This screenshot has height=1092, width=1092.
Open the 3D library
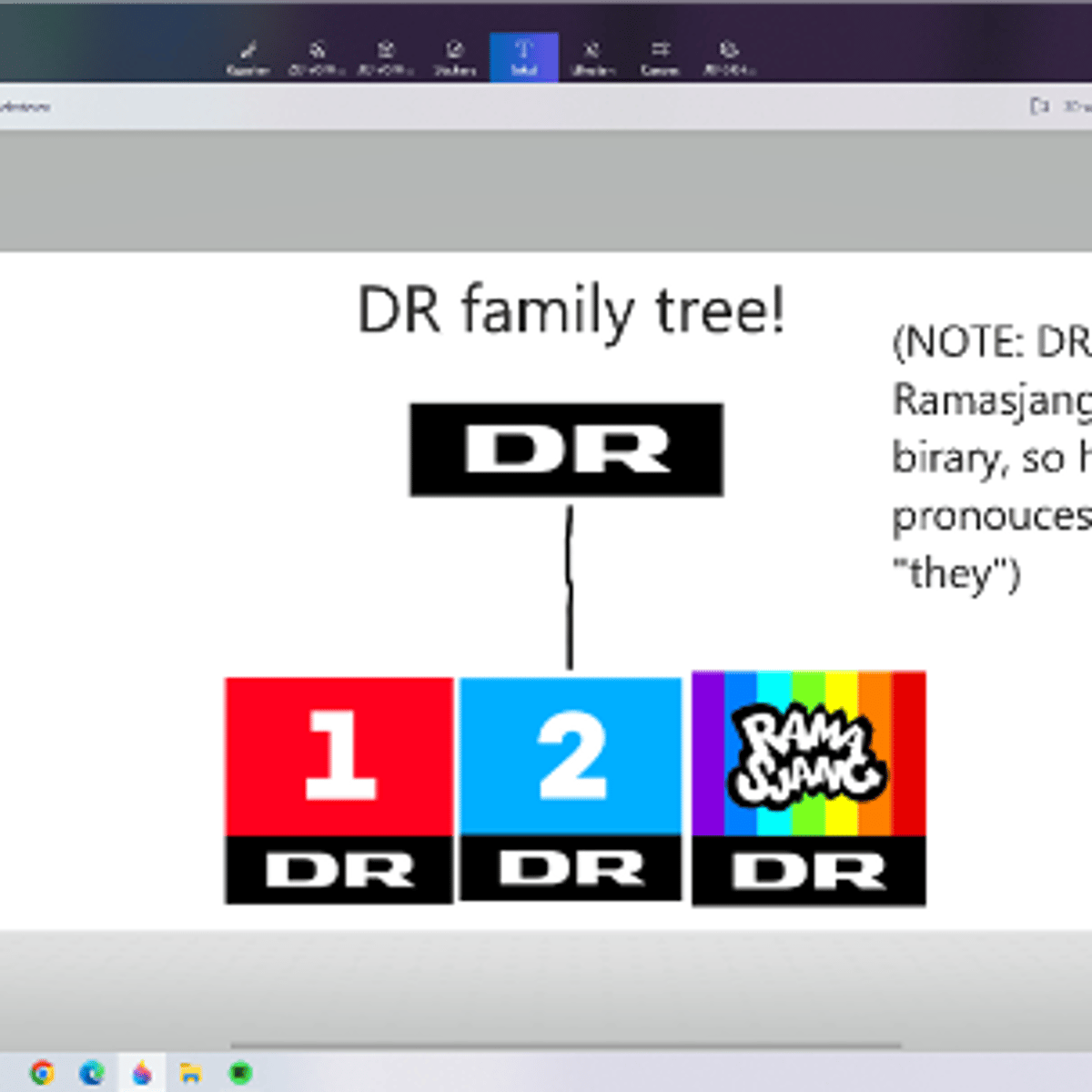pyautogui.click(x=729, y=58)
